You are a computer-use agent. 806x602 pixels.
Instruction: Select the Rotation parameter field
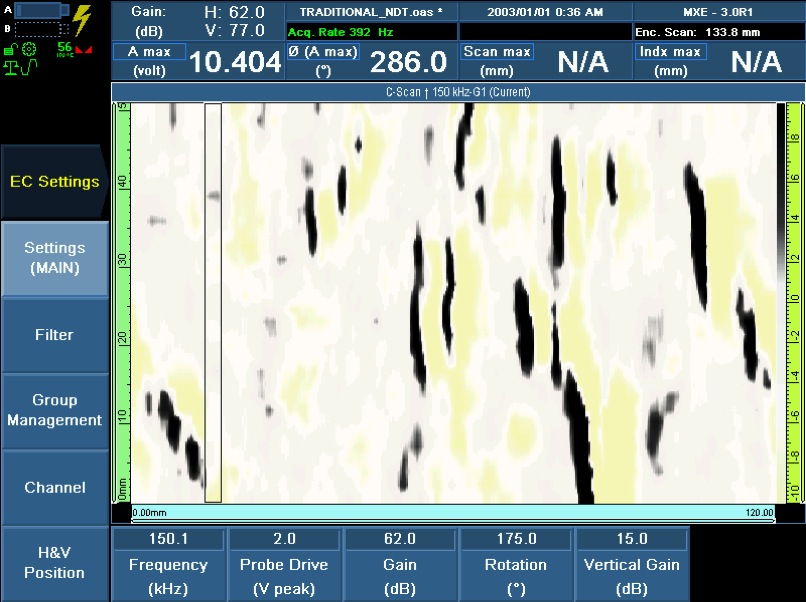click(516, 564)
